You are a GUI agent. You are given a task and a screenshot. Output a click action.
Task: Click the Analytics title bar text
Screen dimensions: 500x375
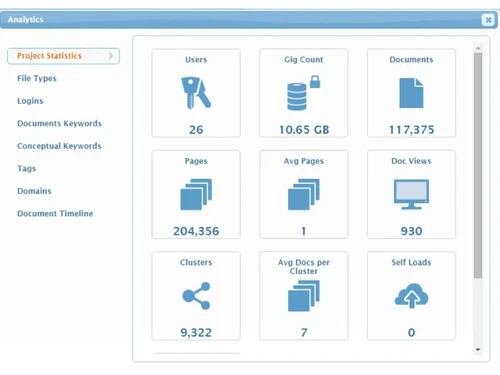coord(26,20)
